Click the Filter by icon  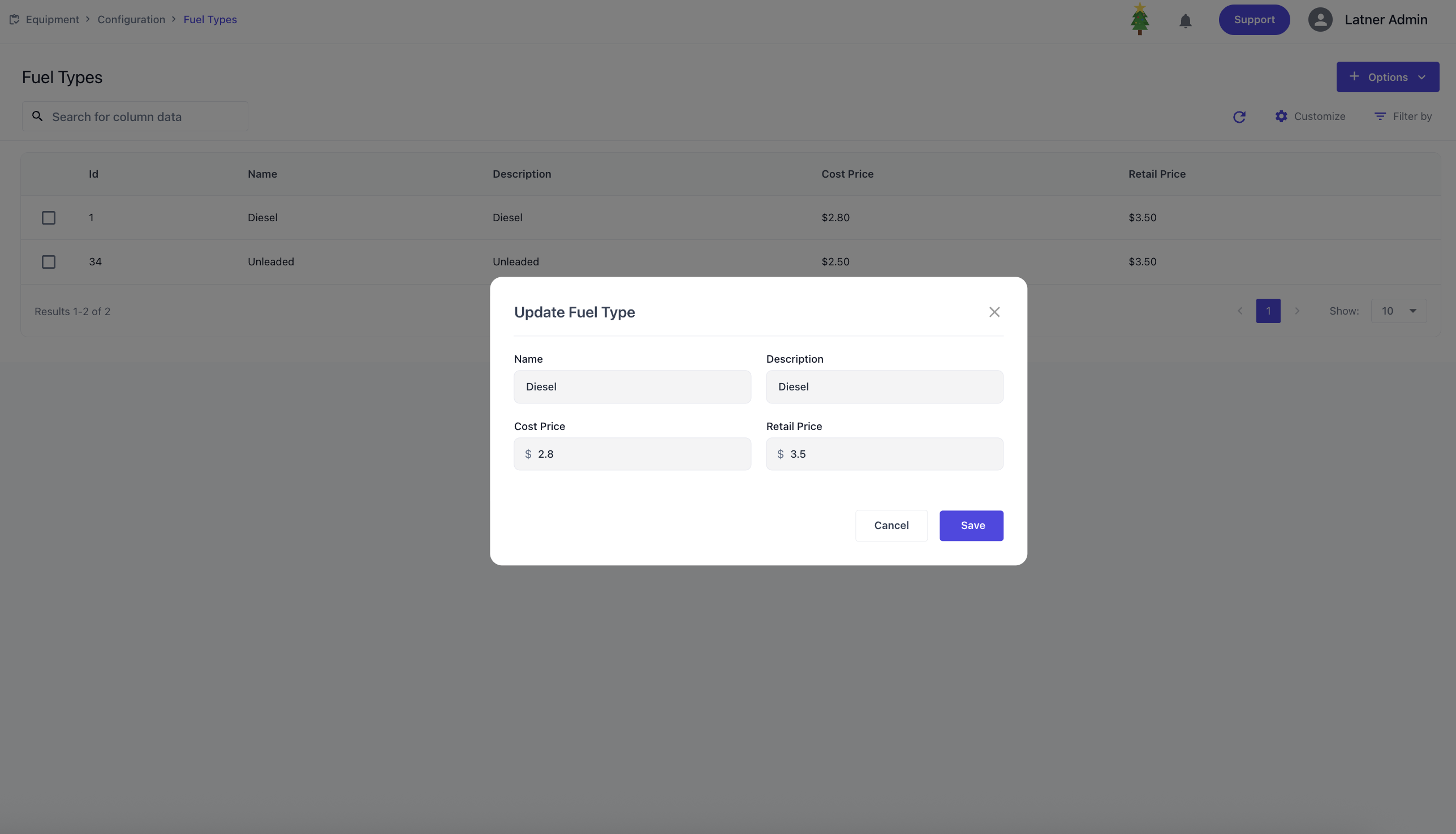coord(1380,117)
